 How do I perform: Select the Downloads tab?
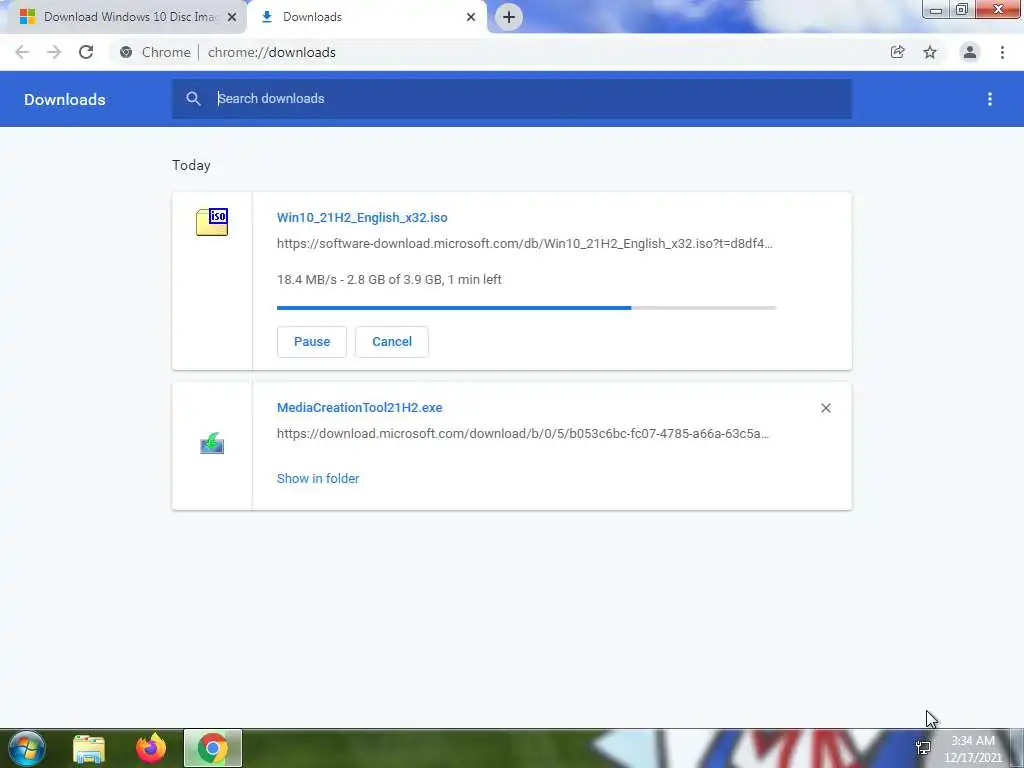click(x=367, y=17)
